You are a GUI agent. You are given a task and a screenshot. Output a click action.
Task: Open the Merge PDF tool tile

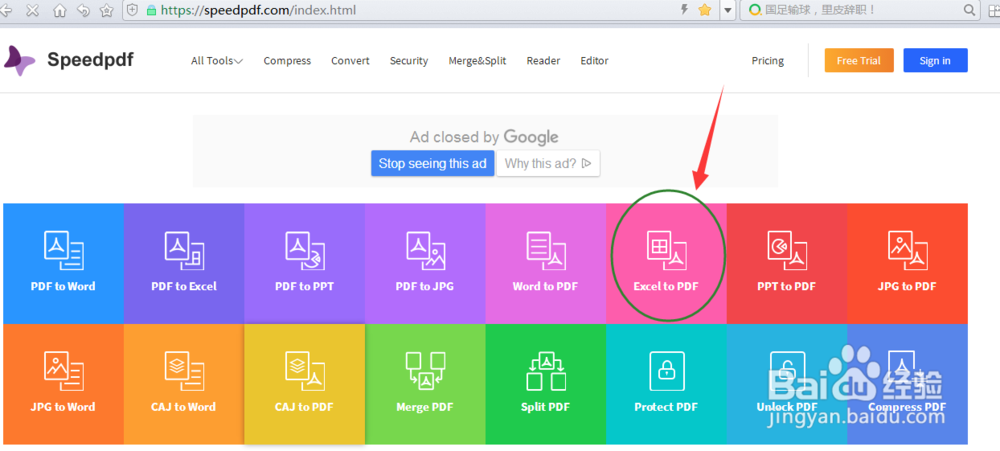click(425, 384)
